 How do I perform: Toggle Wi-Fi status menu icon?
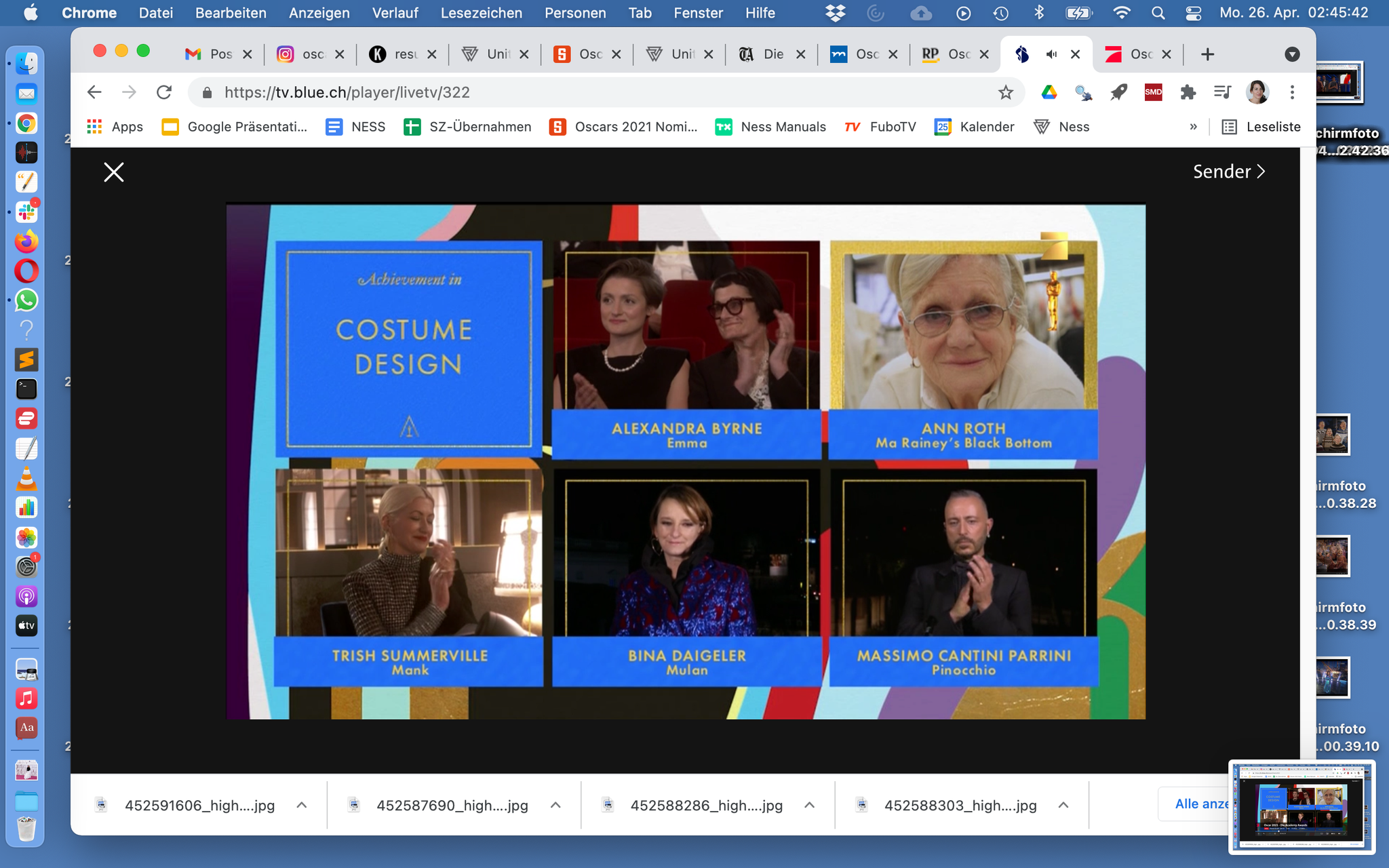[x=1122, y=13]
